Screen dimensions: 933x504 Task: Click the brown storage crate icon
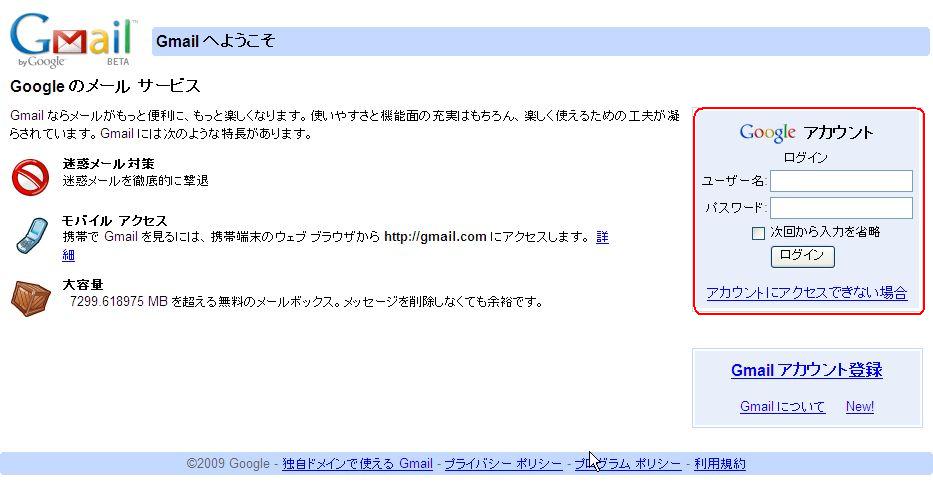click(30, 299)
